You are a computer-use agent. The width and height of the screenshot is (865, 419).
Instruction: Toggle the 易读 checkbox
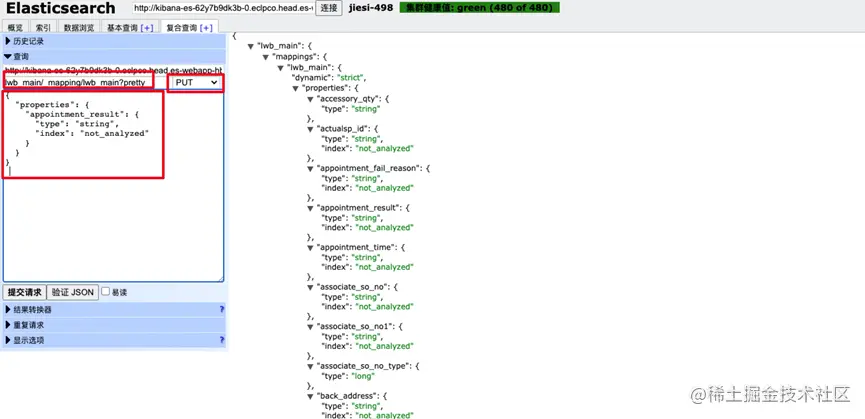point(105,291)
